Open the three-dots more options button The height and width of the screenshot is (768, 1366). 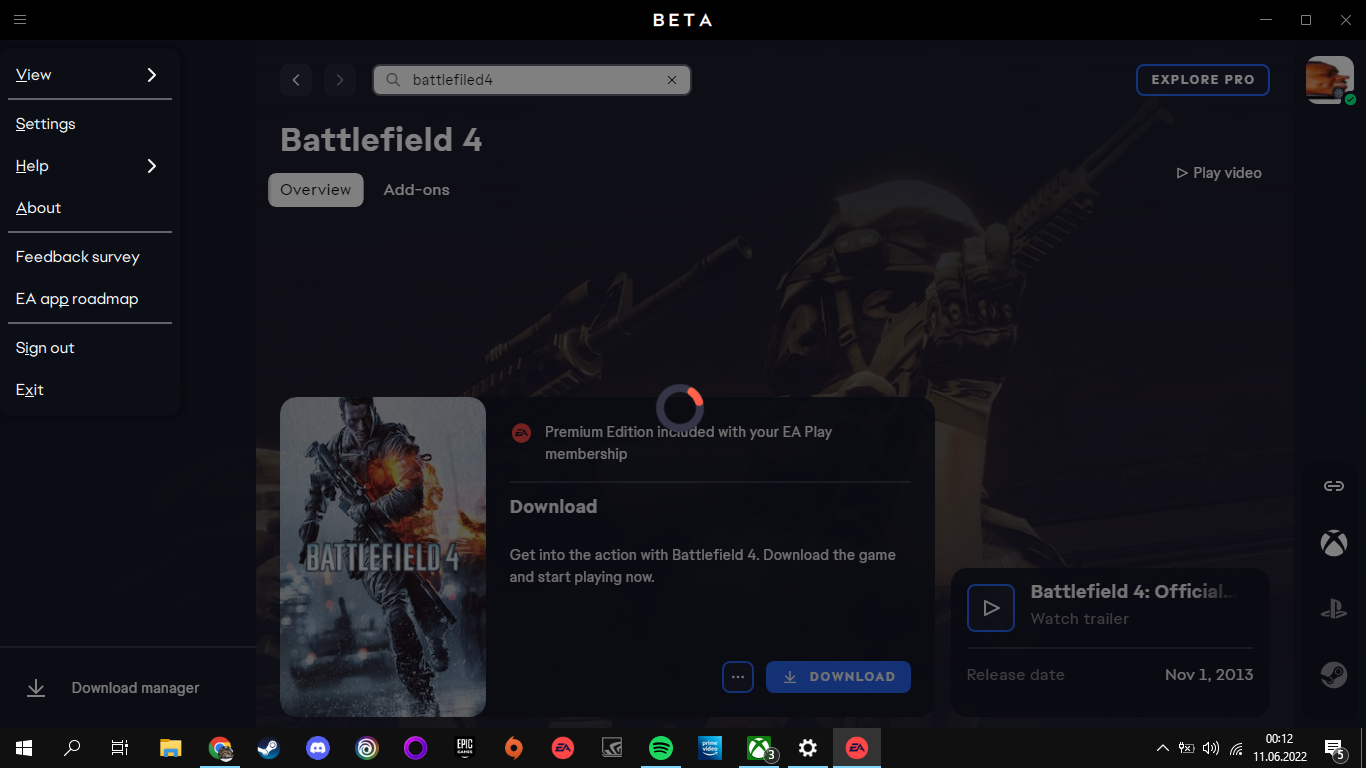click(x=738, y=677)
